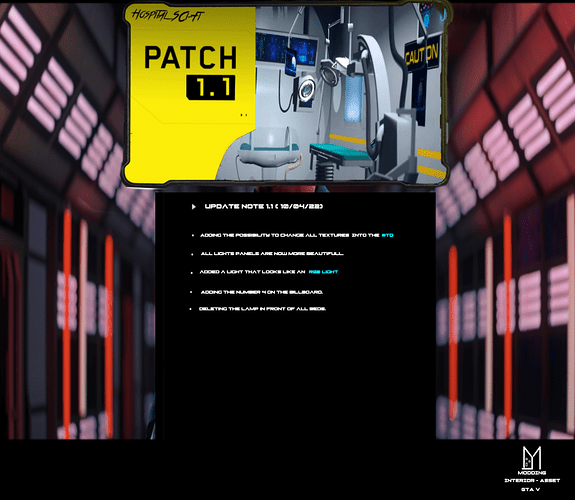Click the black '1.1' version badge
575x500 pixels.
pos(210,88)
